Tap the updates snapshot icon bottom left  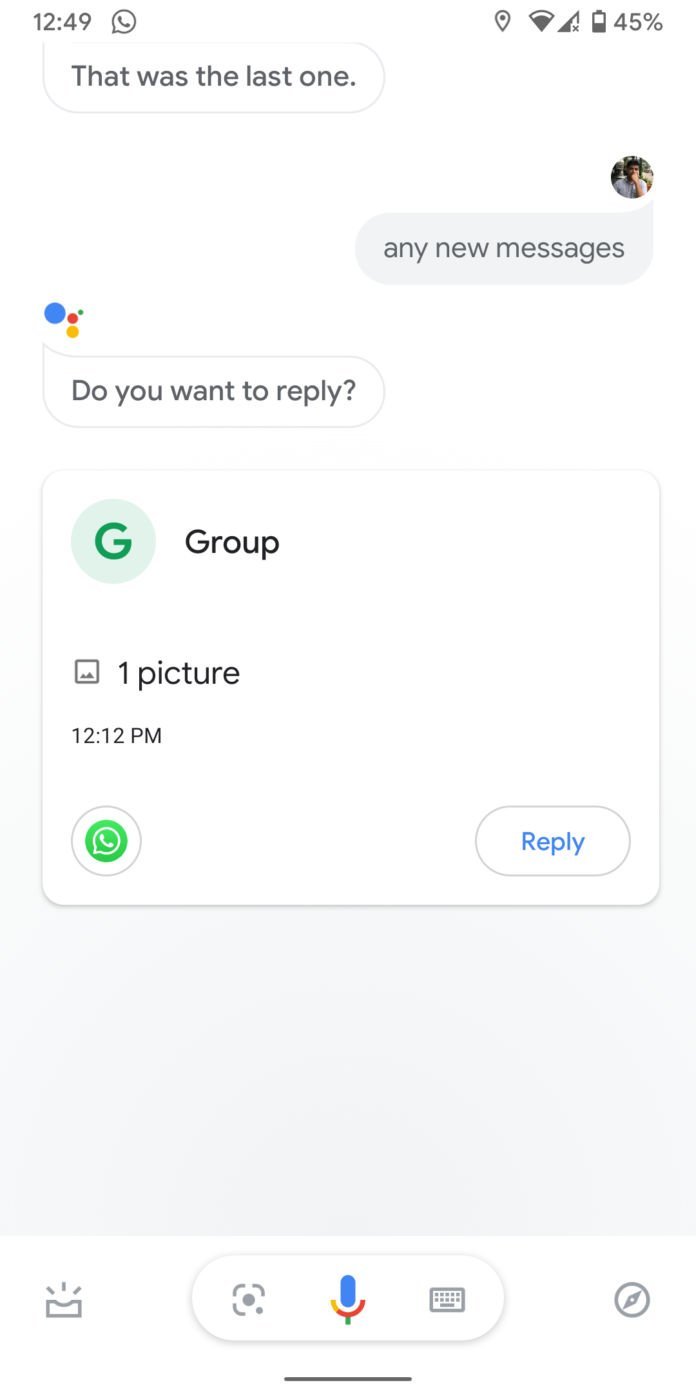click(x=64, y=1299)
